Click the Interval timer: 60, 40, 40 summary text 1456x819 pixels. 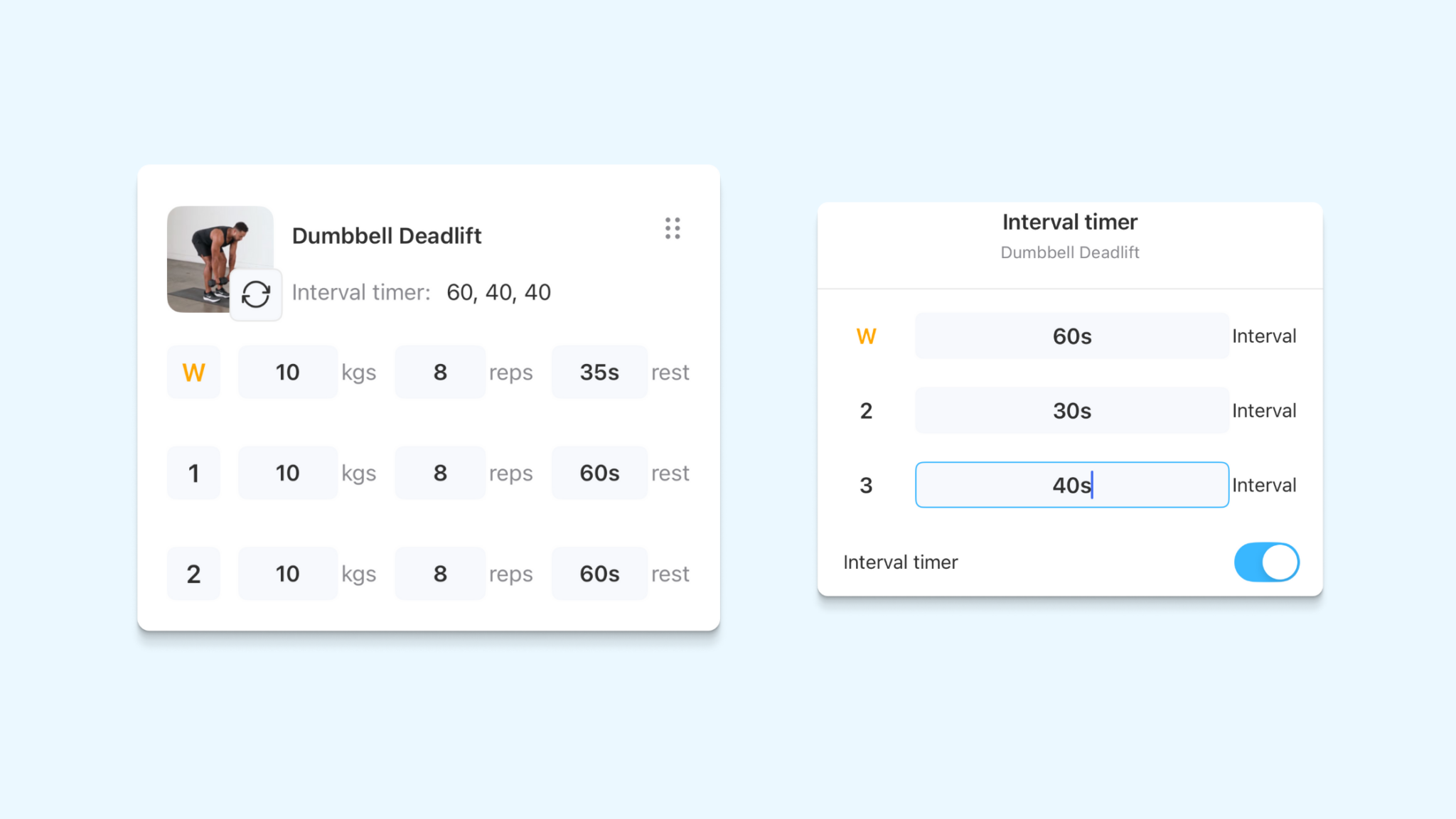click(421, 292)
